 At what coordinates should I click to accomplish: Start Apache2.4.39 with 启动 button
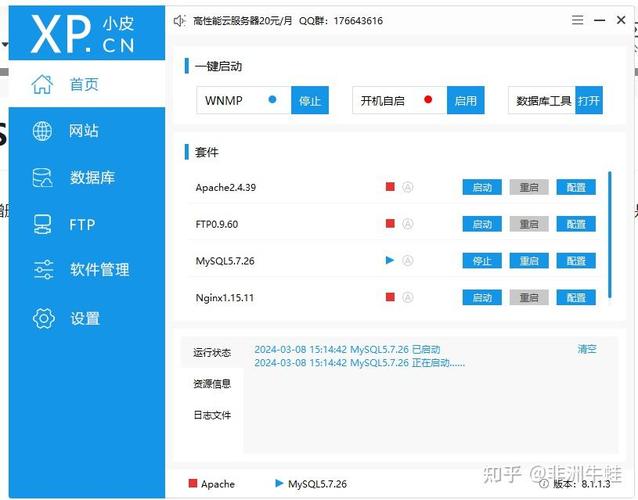482,187
